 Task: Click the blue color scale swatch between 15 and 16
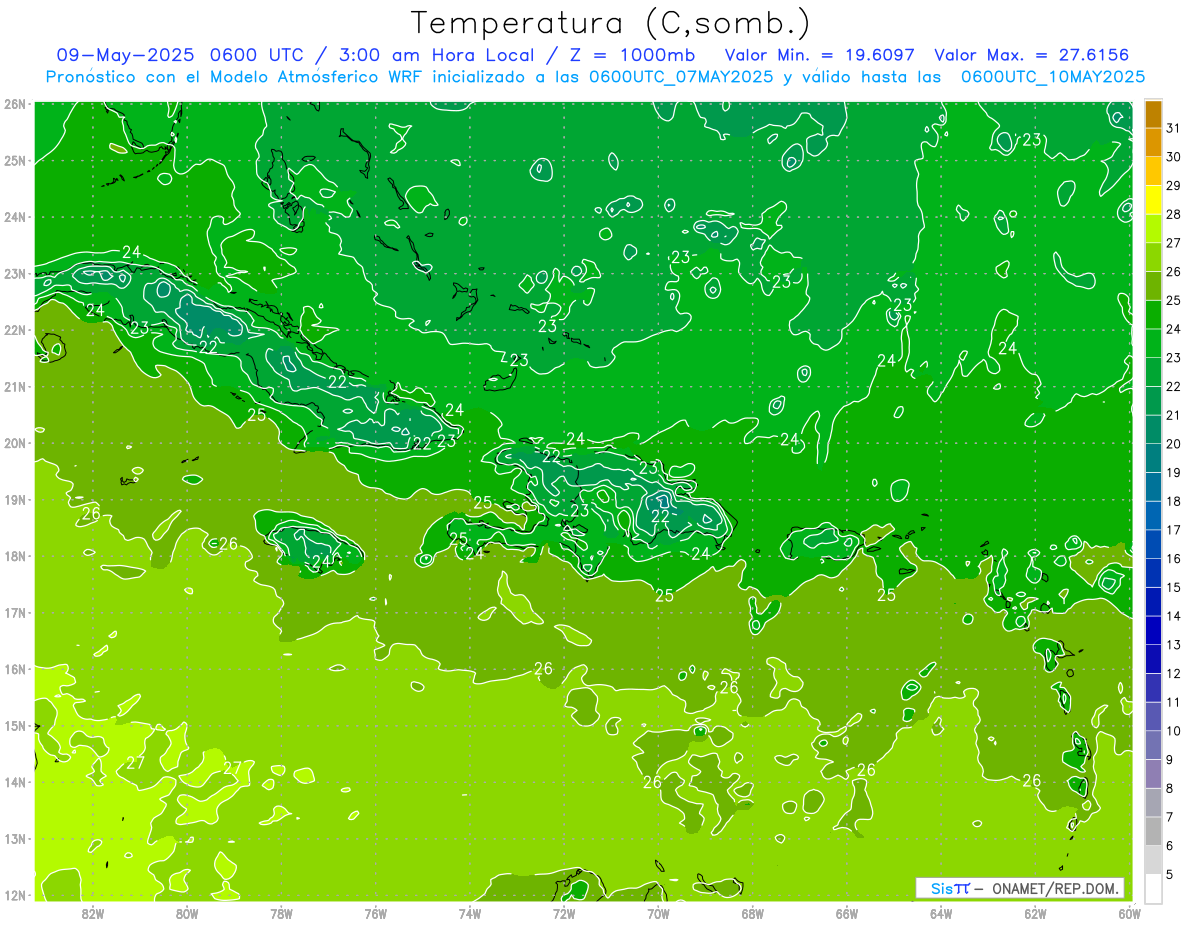1153,572
